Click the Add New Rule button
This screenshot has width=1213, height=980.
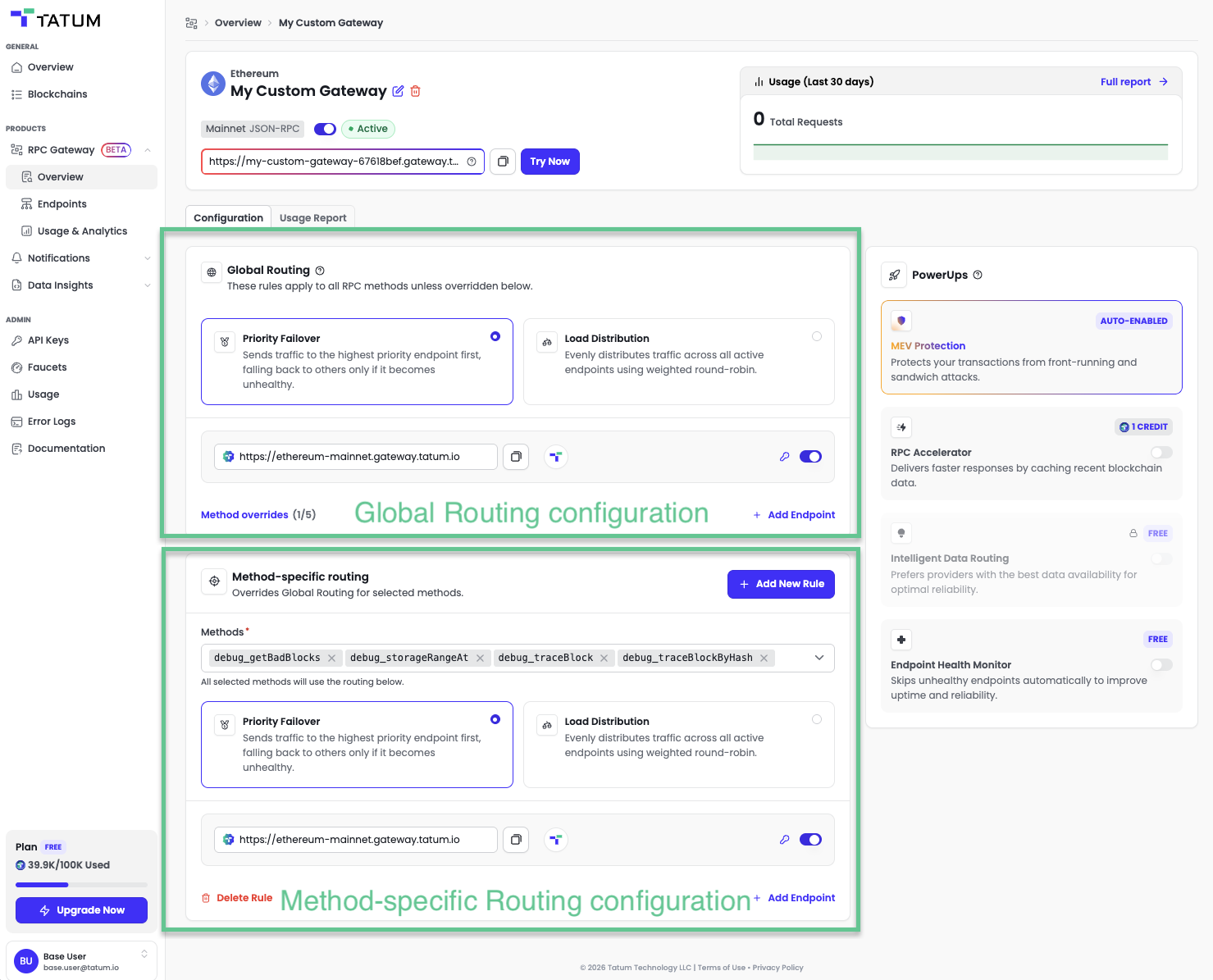point(781,584)
